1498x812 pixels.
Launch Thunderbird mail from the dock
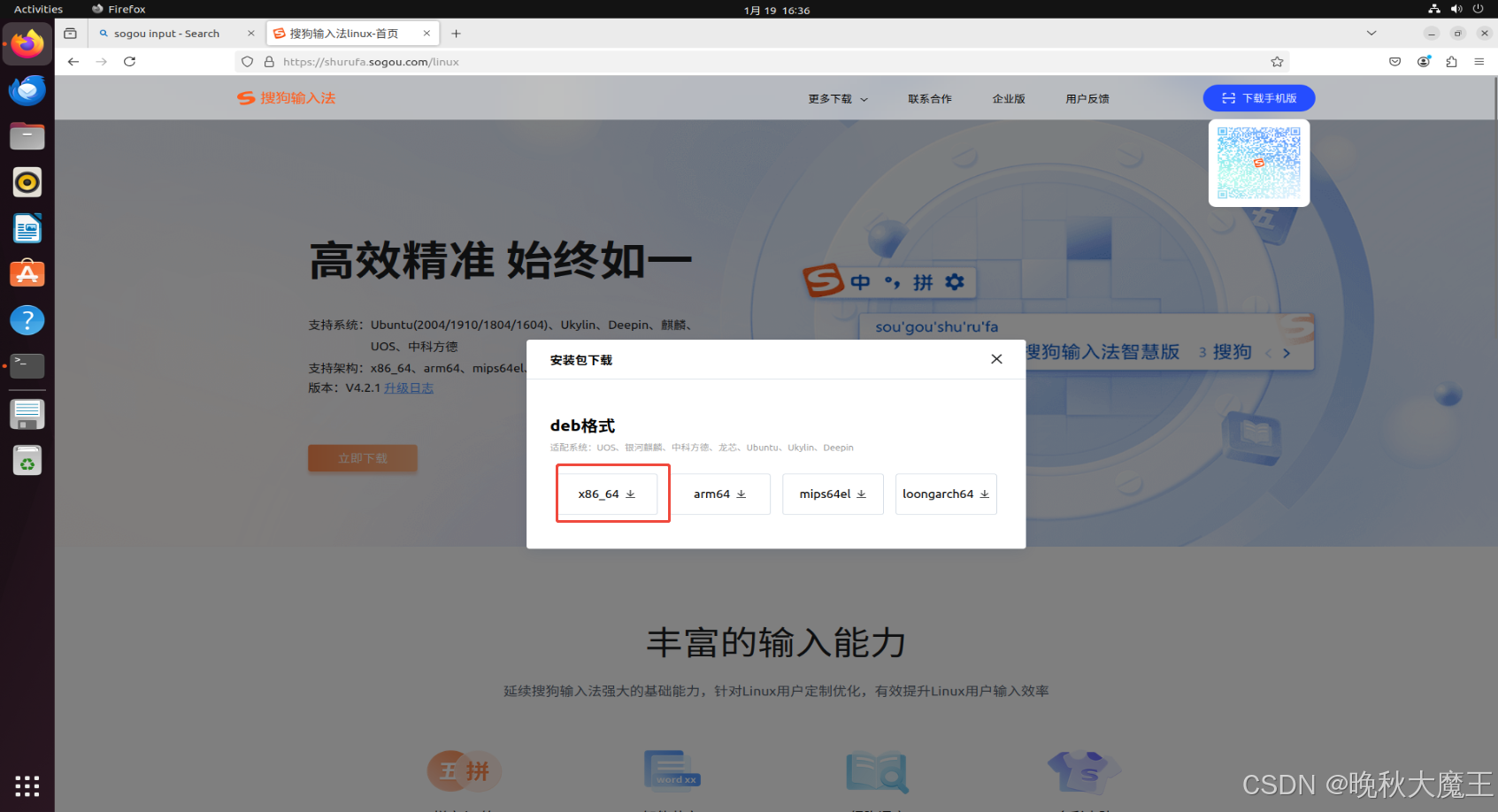(27, 90)
